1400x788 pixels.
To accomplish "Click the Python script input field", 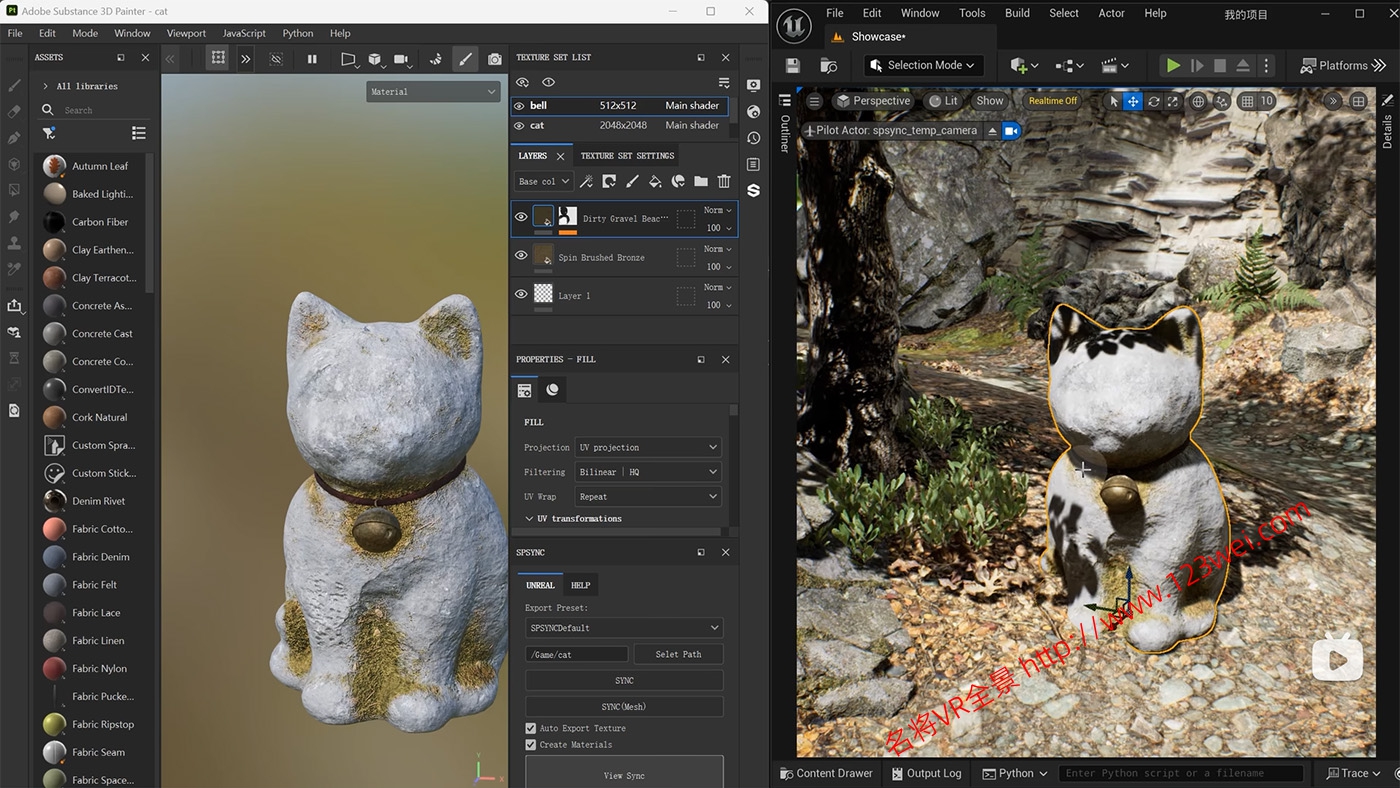I will pos(1180,772).
